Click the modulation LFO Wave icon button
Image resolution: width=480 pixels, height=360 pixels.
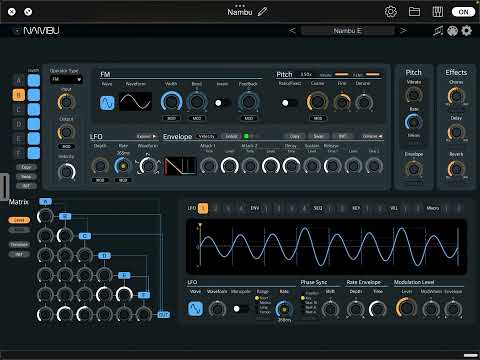pyautogui.click(x=195, y=309)
